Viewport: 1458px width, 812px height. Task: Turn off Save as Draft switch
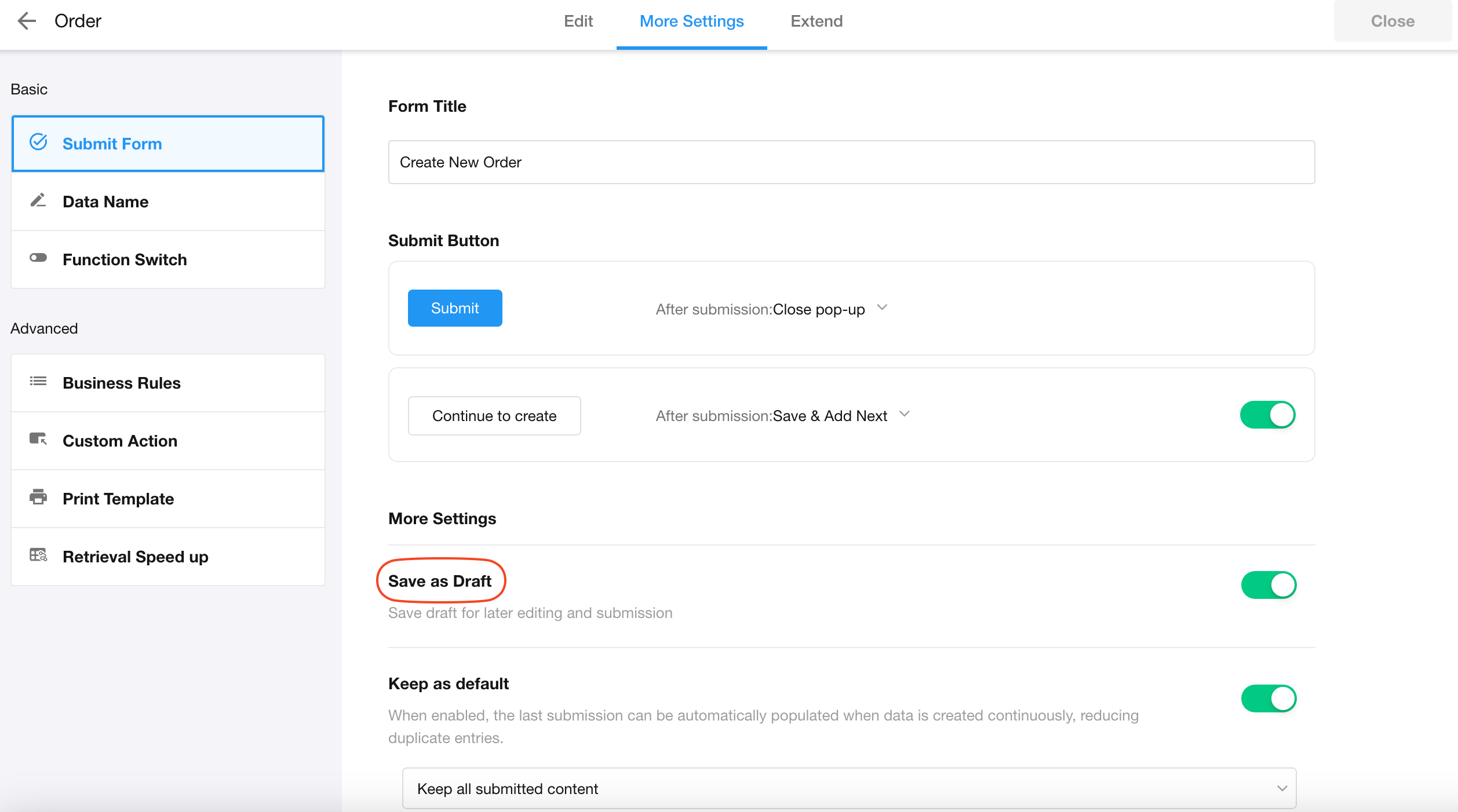coord(1269,586)
